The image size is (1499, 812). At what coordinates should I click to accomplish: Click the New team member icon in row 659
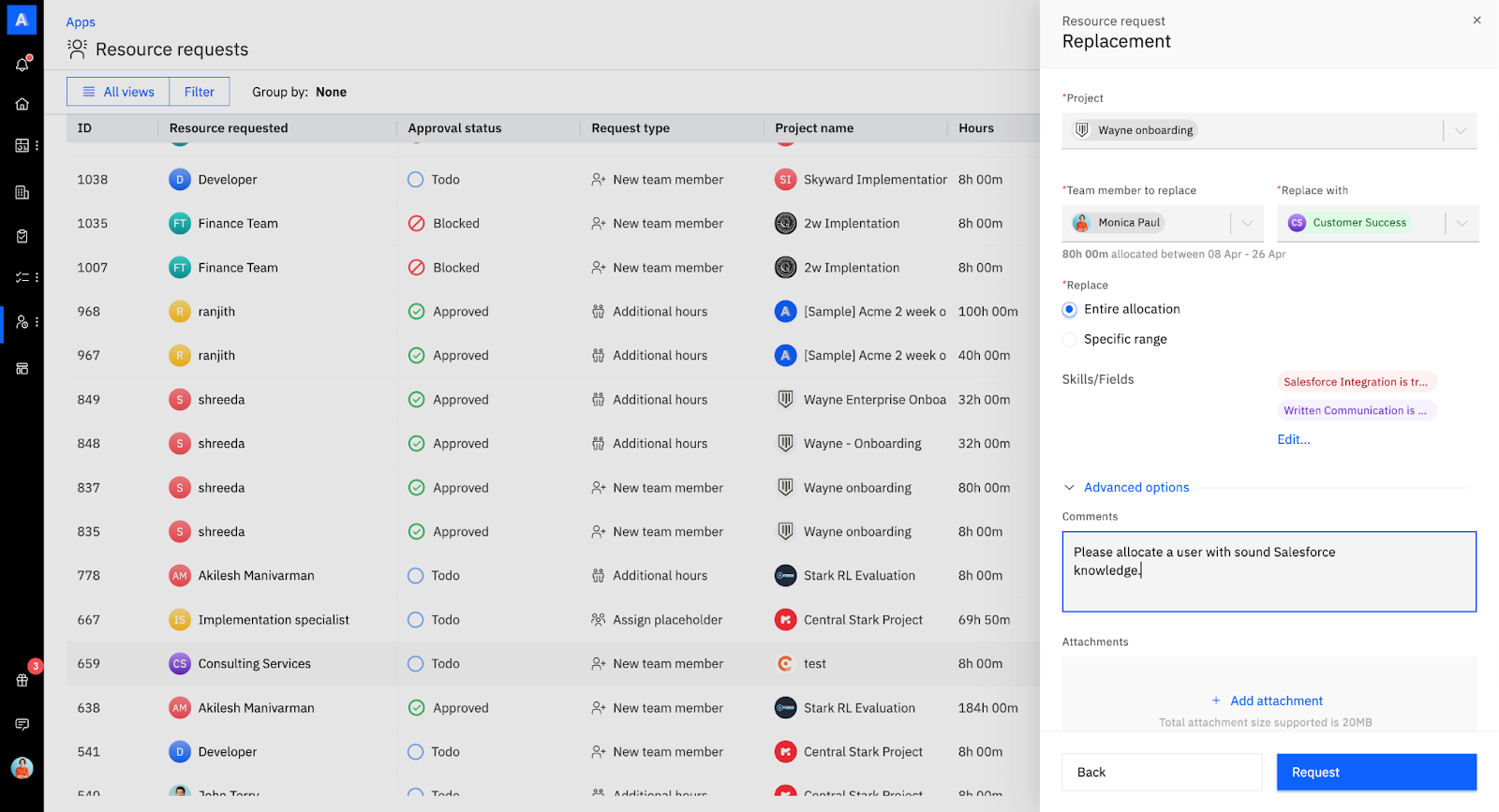598,663
